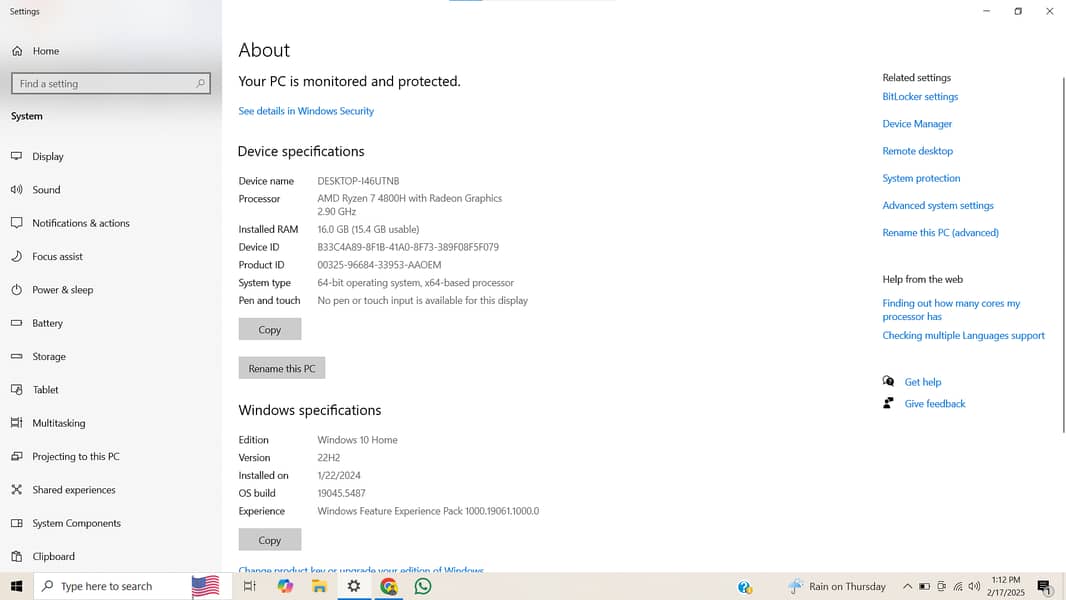Image resolution: width=1066 pixels, height=600 pixels.
Task: Select Battery in the sidebar
Action: [47, 323]
